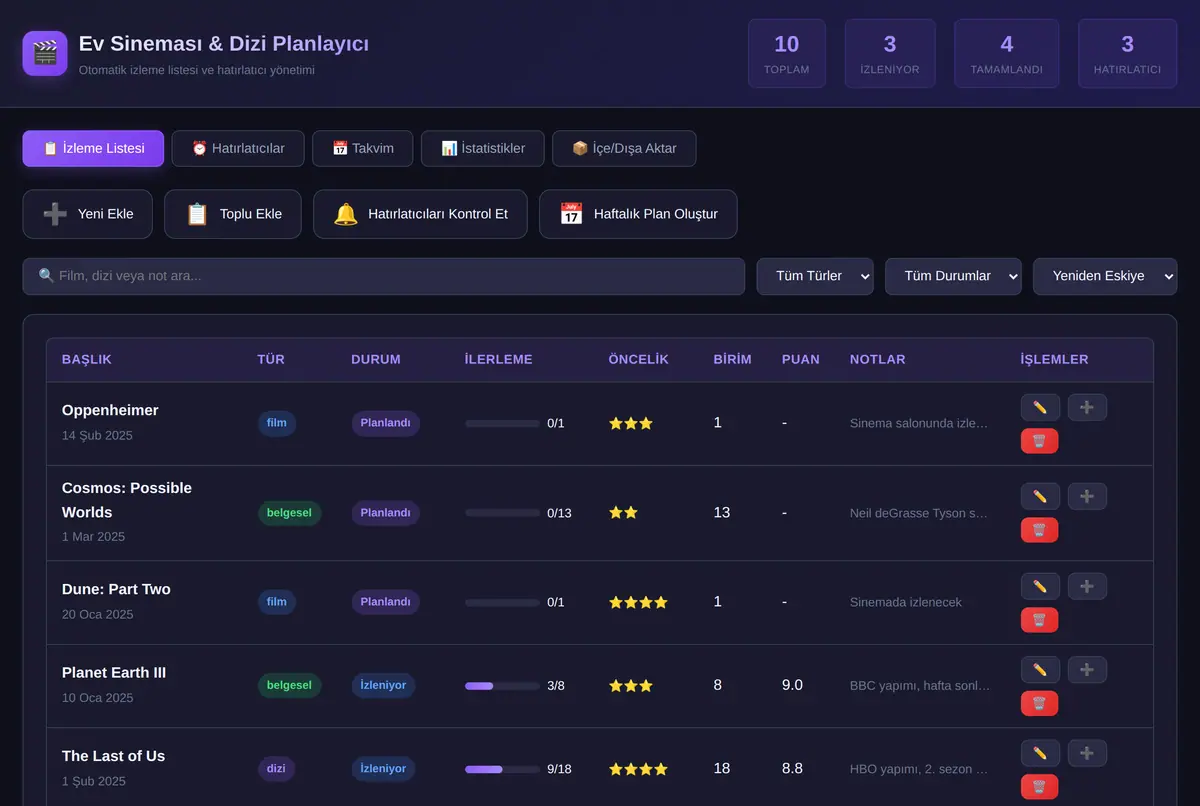Image resolution: width=1200 pixels, height=806 pixels.
Task: Expand the Tüm Durumlar status filter
Action: (953, 276)
